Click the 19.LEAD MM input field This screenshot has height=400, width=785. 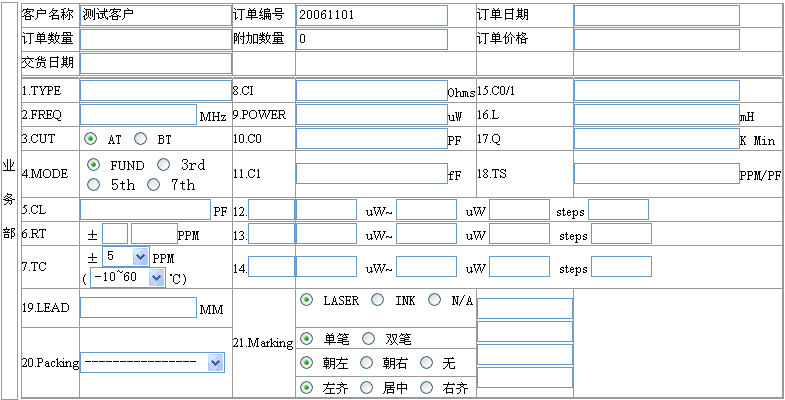138,307
